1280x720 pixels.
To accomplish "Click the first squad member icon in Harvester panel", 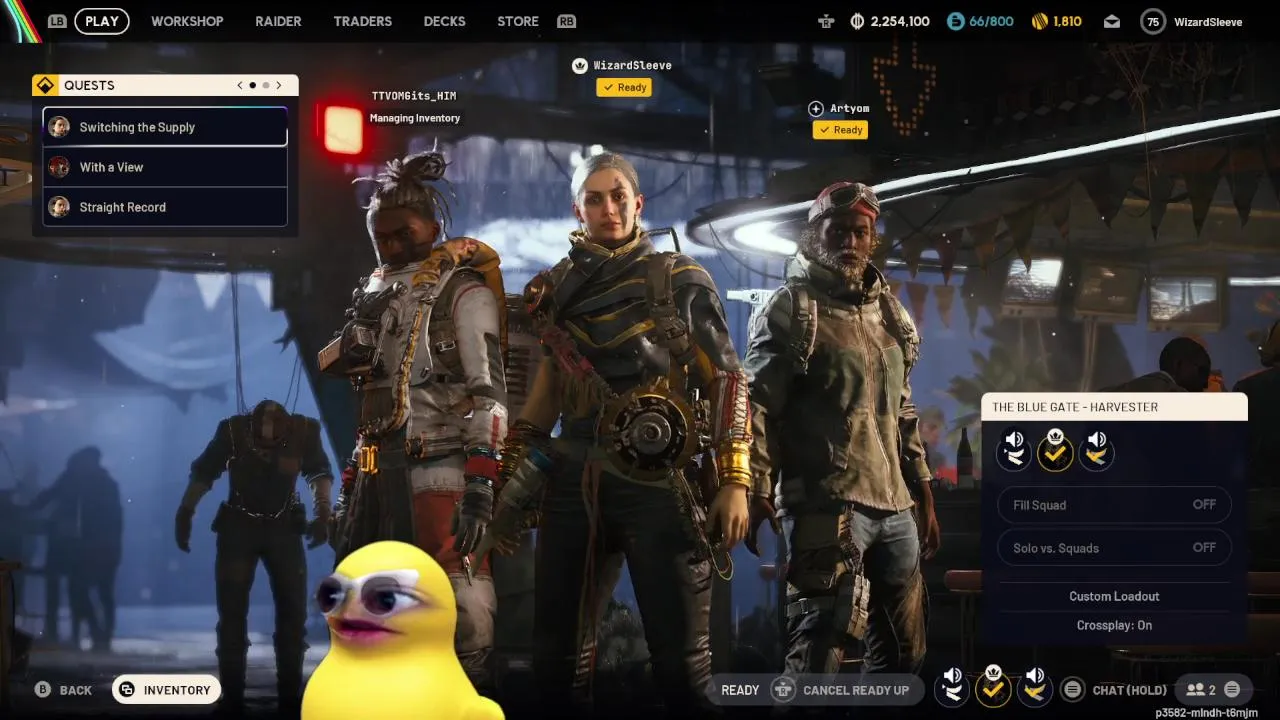I will (1014, 450).
